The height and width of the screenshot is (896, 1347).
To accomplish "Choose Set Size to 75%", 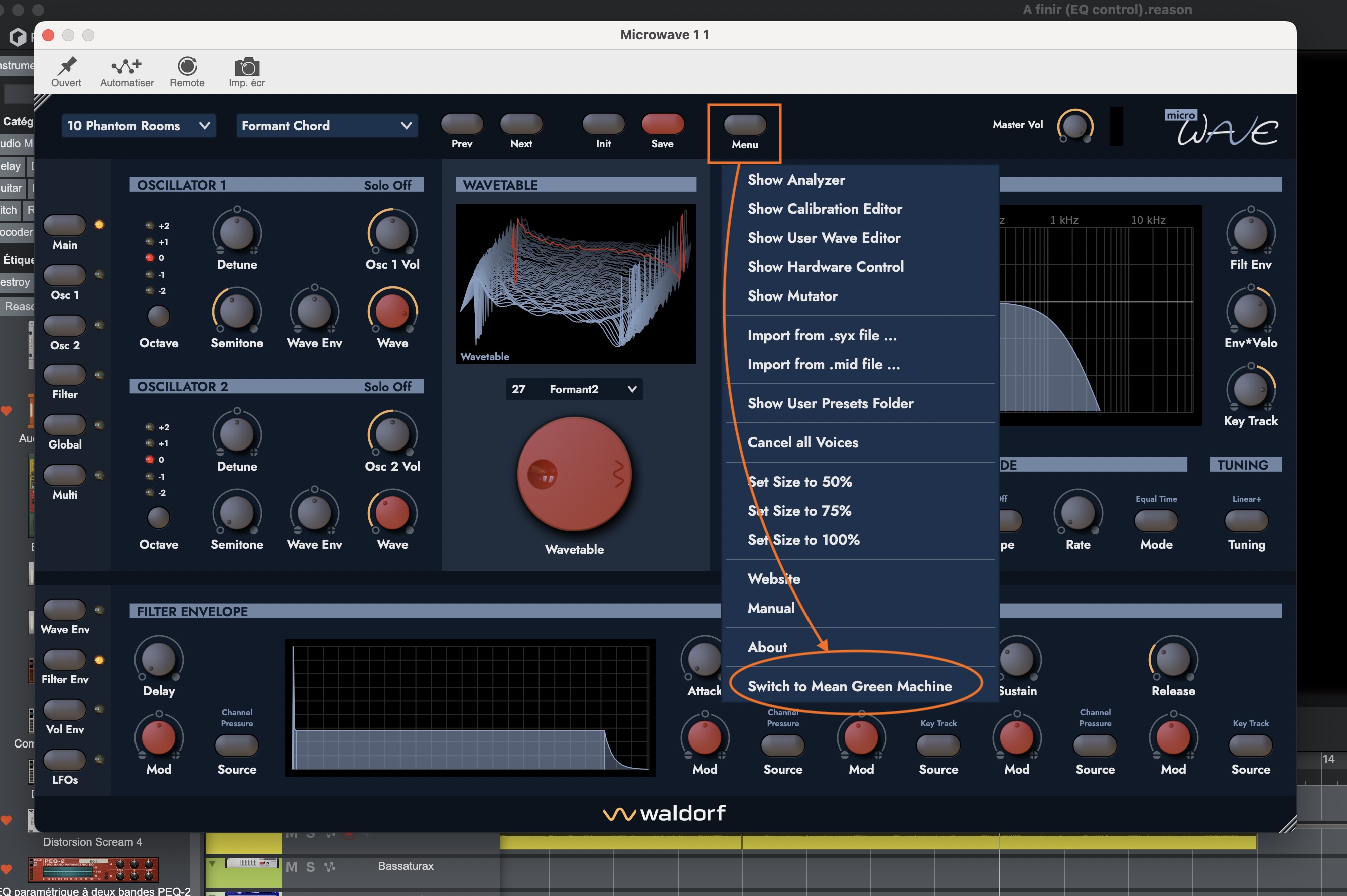I will click(x=860, y=510).
